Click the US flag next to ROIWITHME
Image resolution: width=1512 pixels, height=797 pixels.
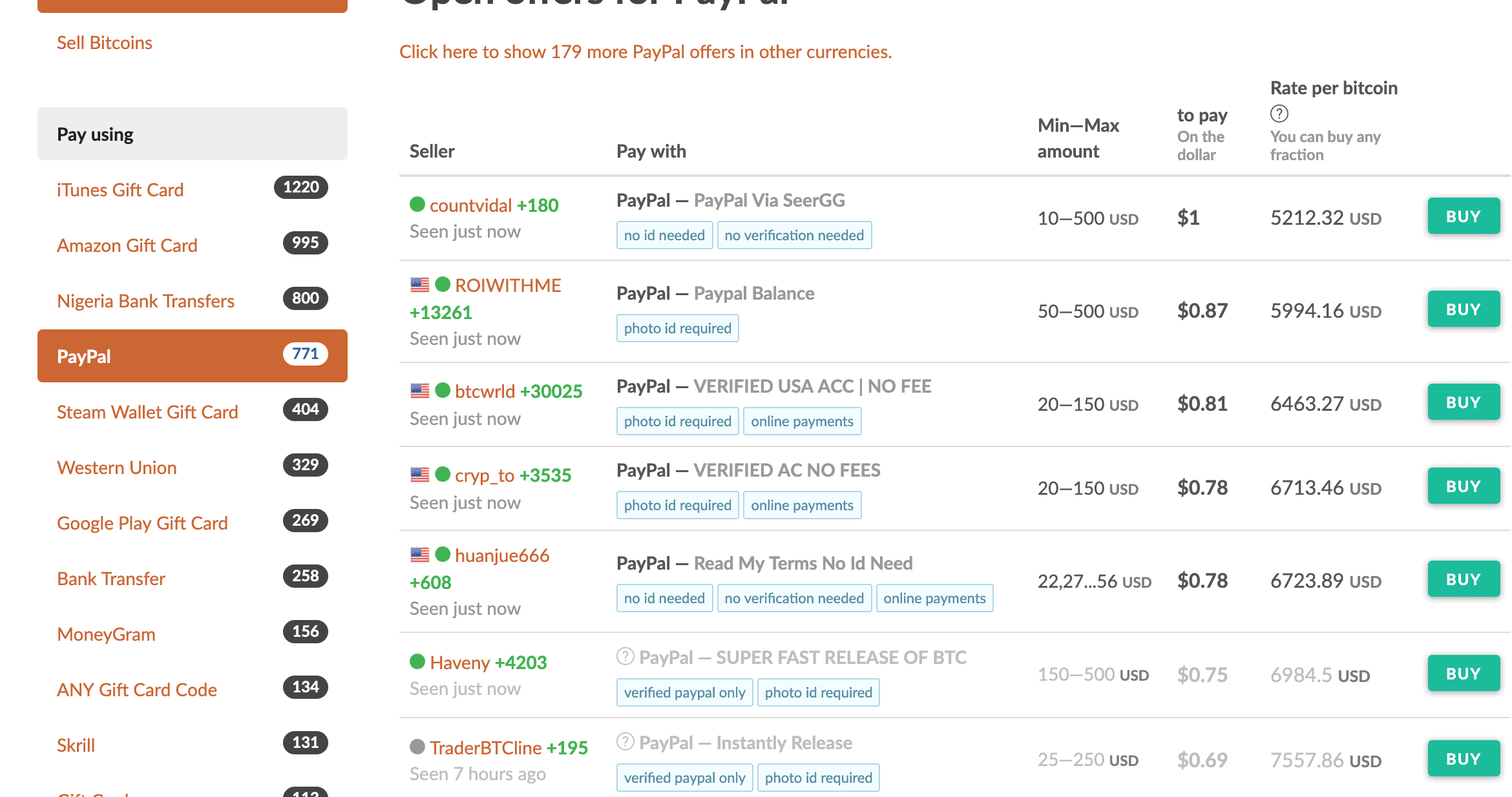pyautogui.click(x=420, y=284)
